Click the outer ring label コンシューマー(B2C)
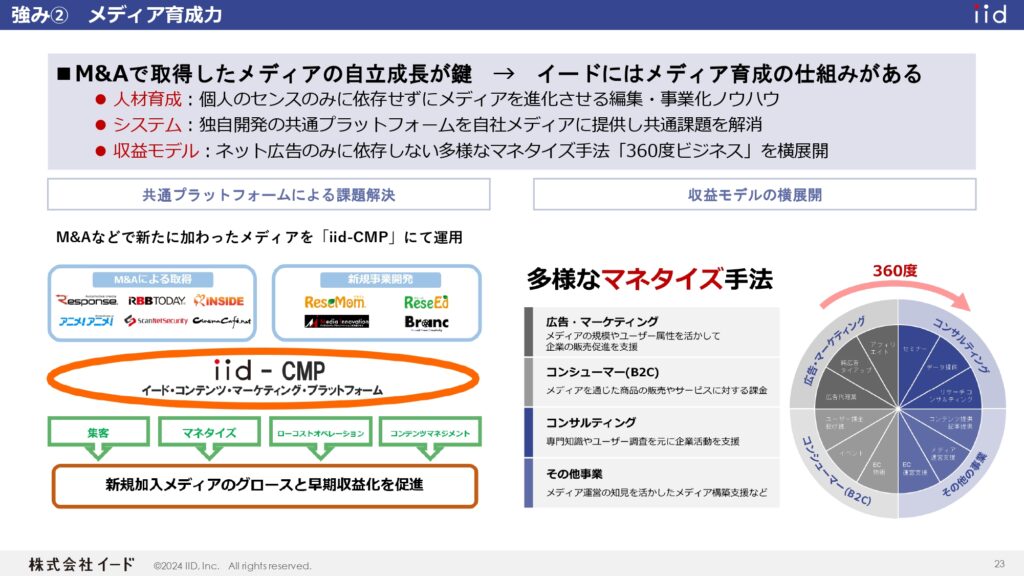 coord(836,472)
